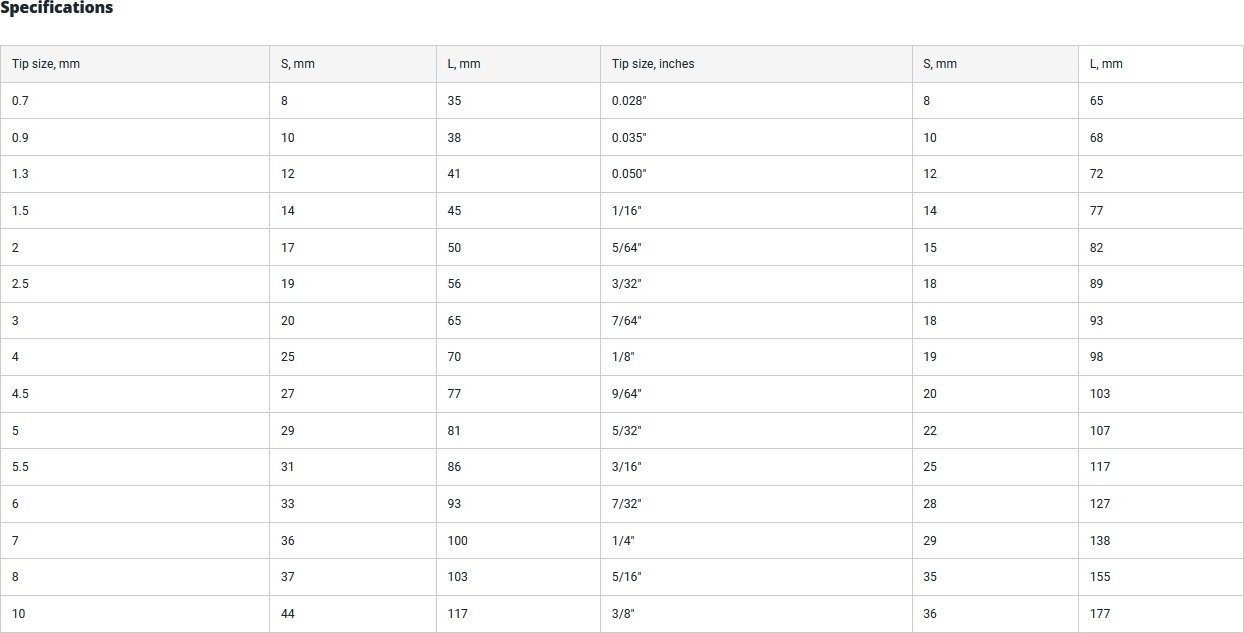Select the 'Tip size, mm' column header
Viewport: 1244px width, 633px height.
135,64
